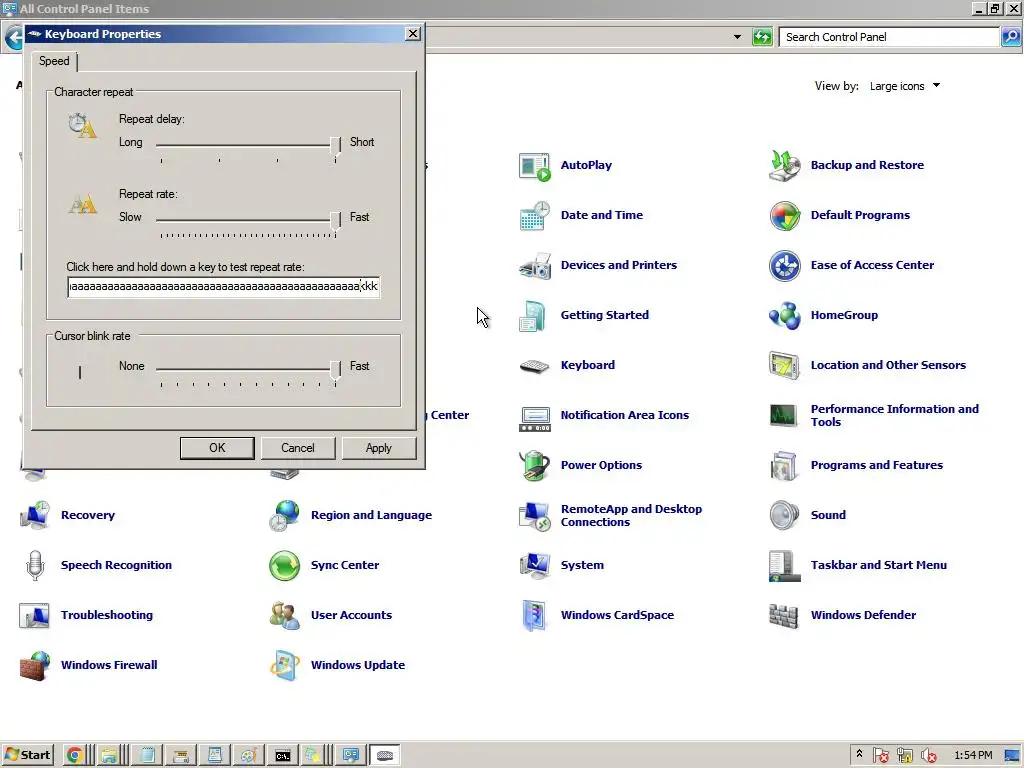Click RemoteApp and Desktop Connections icon
Screen dimensions: 1024x768
534,515
